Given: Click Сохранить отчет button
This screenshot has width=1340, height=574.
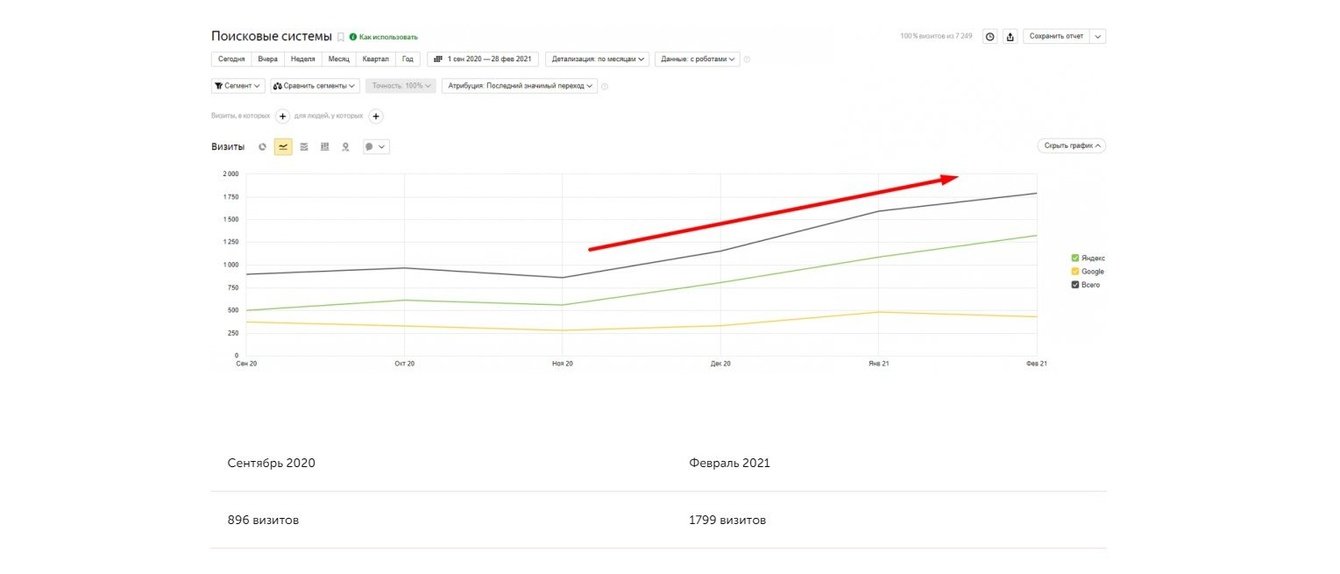Looking at the screenshot, I should click(1056, 36).
